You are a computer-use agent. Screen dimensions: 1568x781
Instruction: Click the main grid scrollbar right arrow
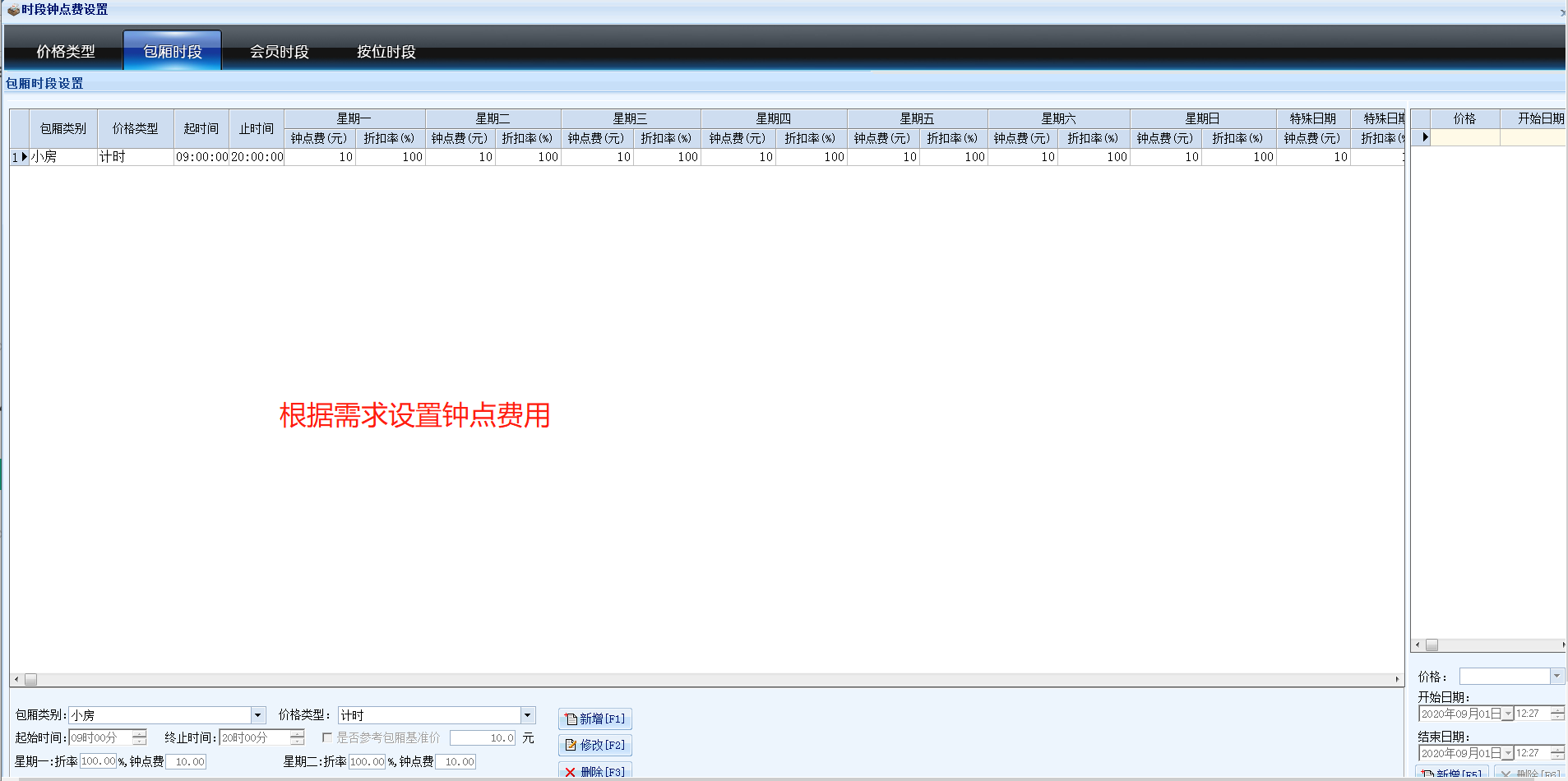[x=1397, y=679]
